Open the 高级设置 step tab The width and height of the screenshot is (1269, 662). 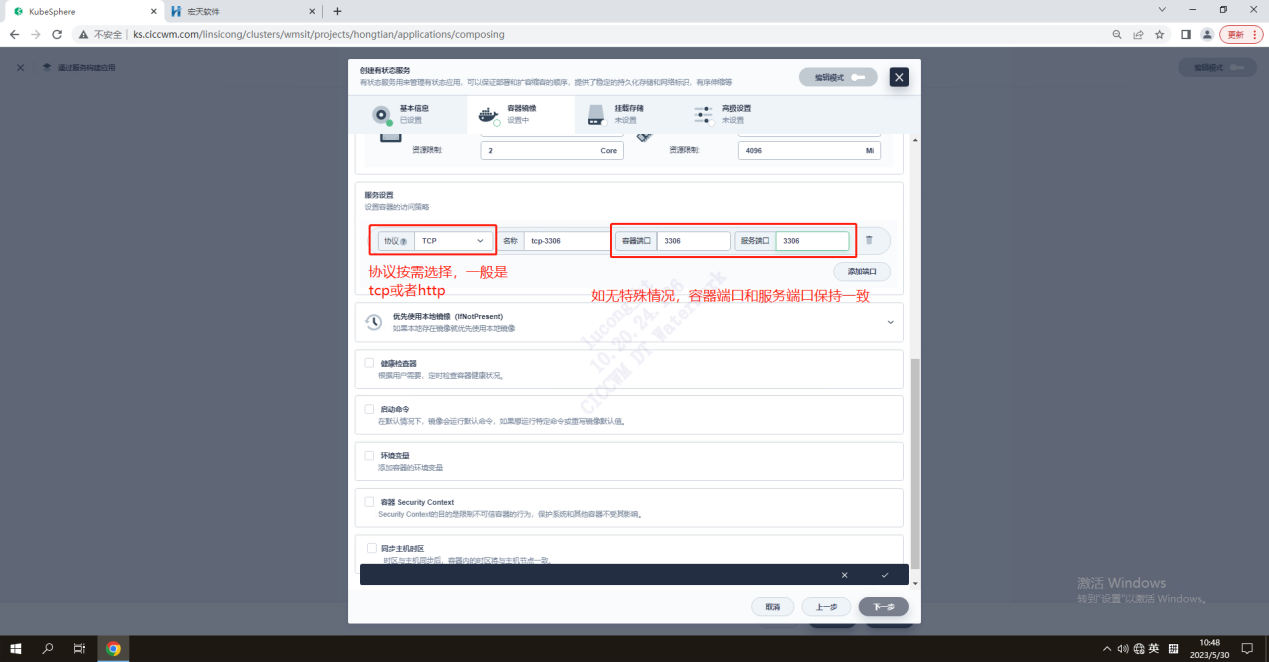click(735, 114)
